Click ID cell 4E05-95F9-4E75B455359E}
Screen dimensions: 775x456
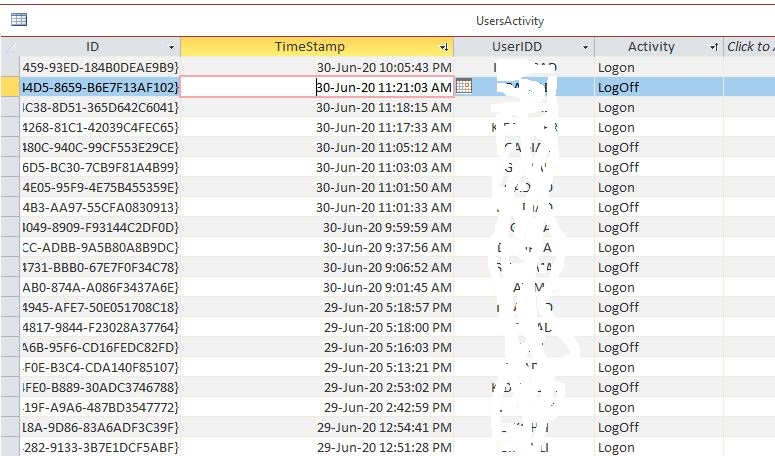(x=100, y=187)
